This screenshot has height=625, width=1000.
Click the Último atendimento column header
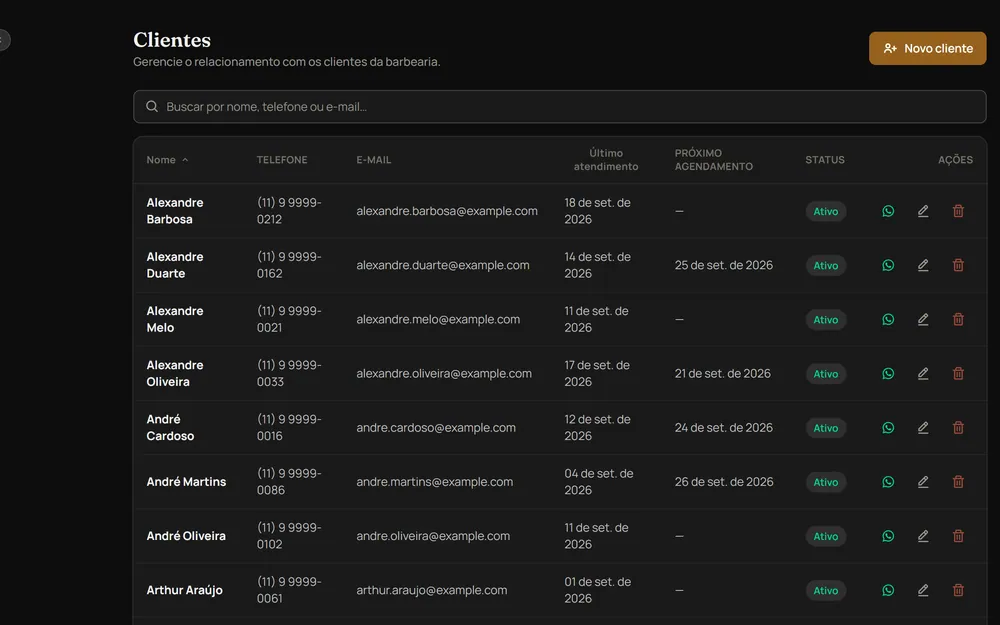[x=606, y=160]
